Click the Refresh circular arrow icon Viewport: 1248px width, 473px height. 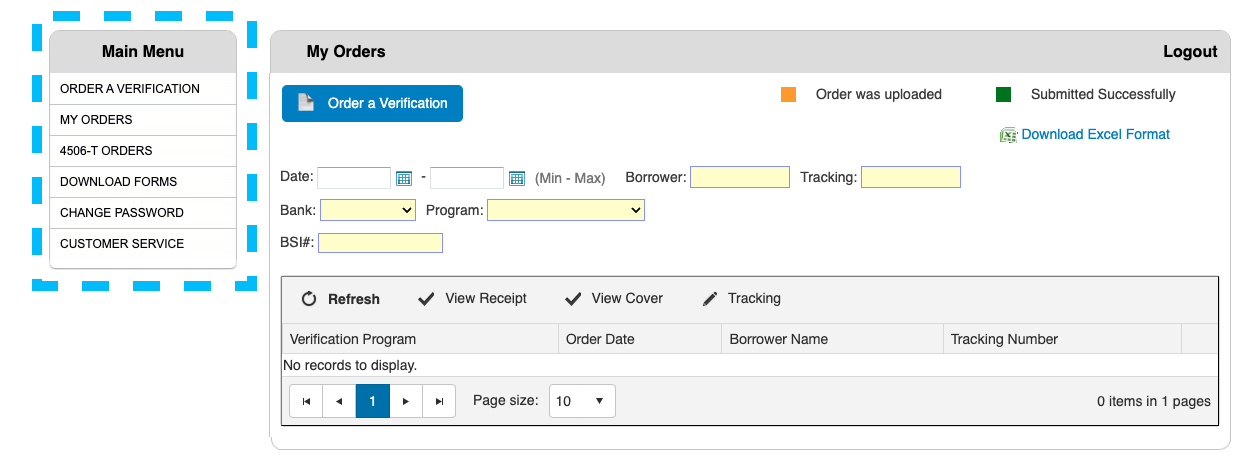pyautogui.click(x=309, y=299)
